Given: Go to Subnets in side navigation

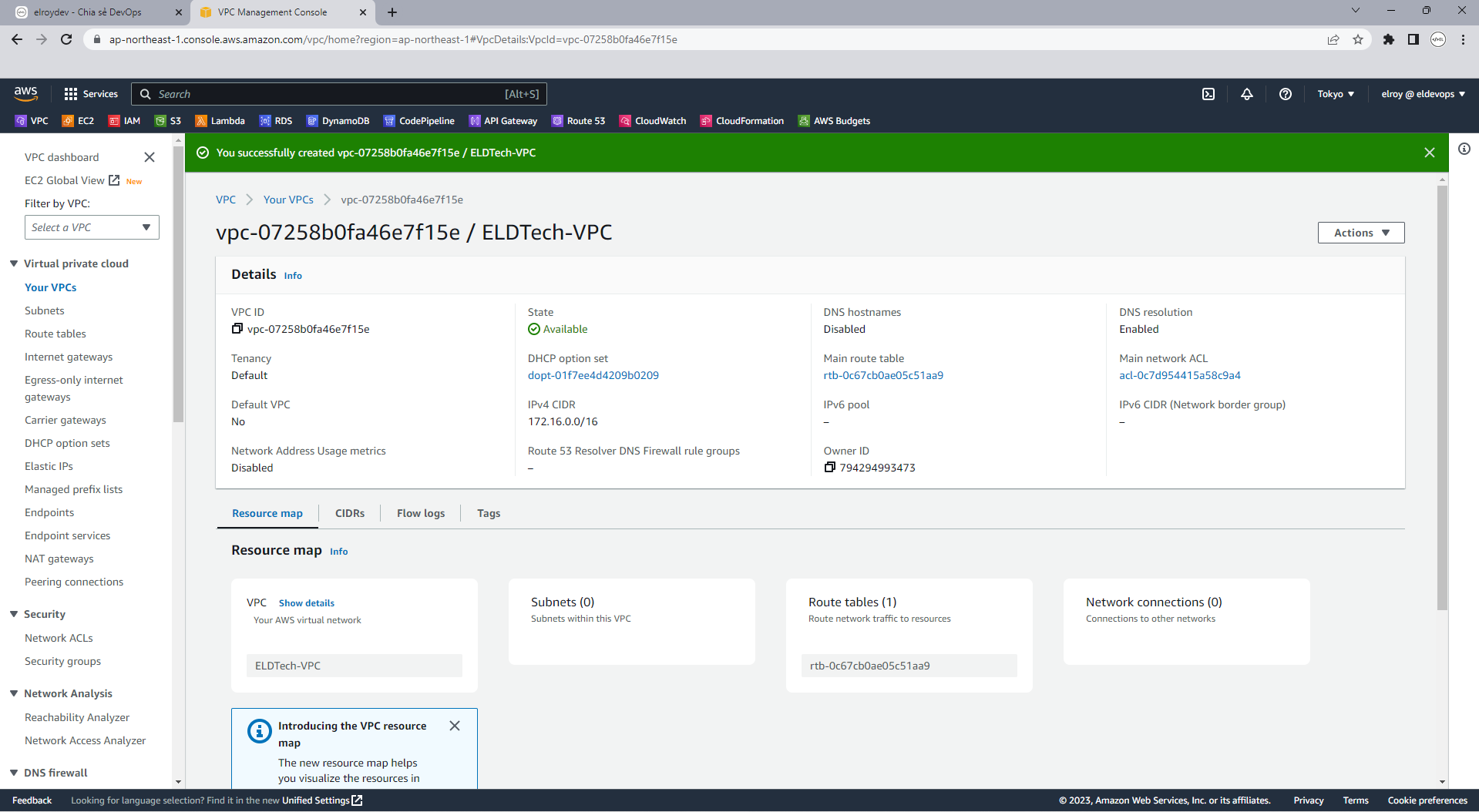Looking at the screenshot, I should click(45, 310).
